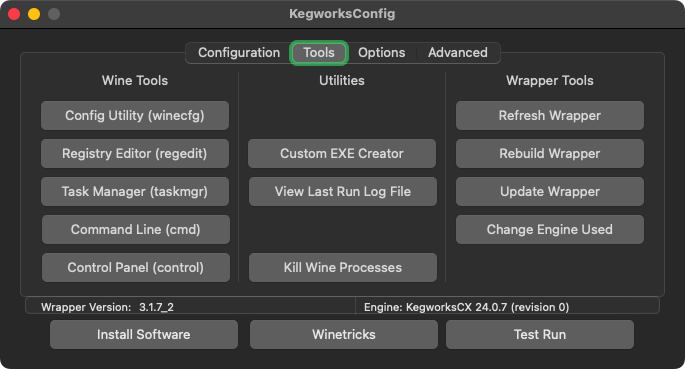The height and width of the screenshot is (369, 685).
Task: Click the Test Run button
Action: [540, 335]
